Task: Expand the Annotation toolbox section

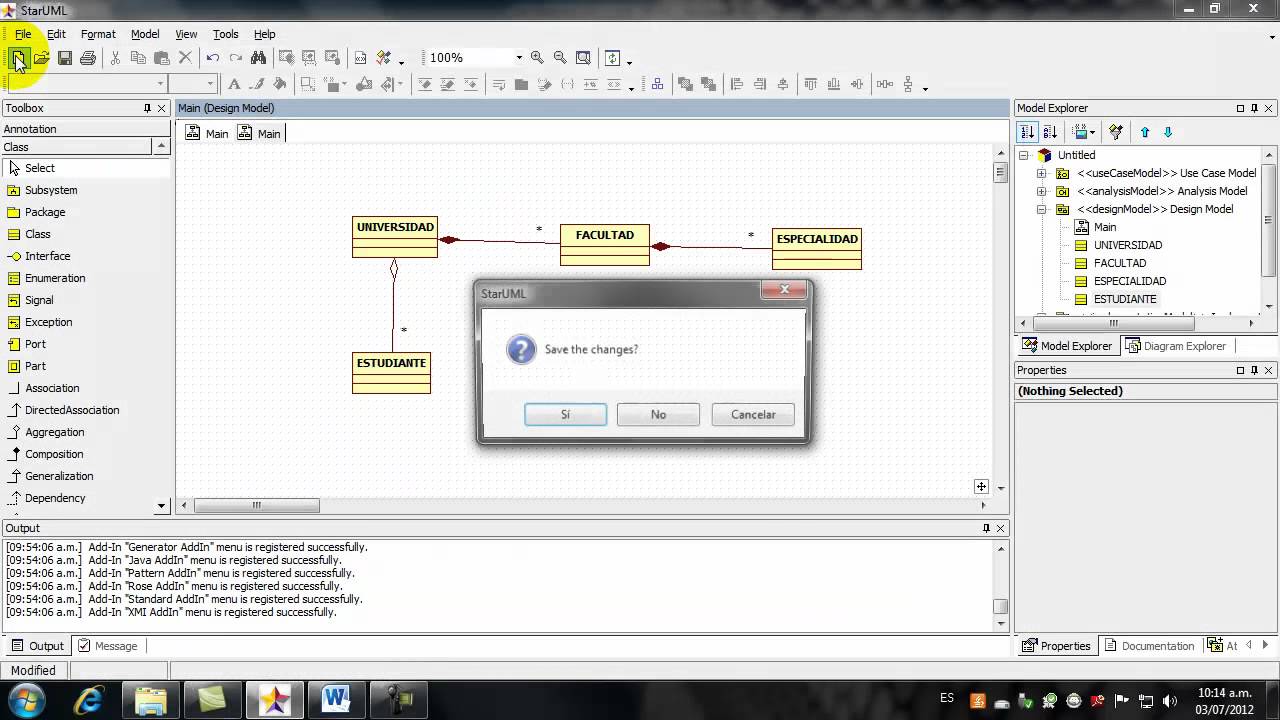Action: click(x=86, y=129)
